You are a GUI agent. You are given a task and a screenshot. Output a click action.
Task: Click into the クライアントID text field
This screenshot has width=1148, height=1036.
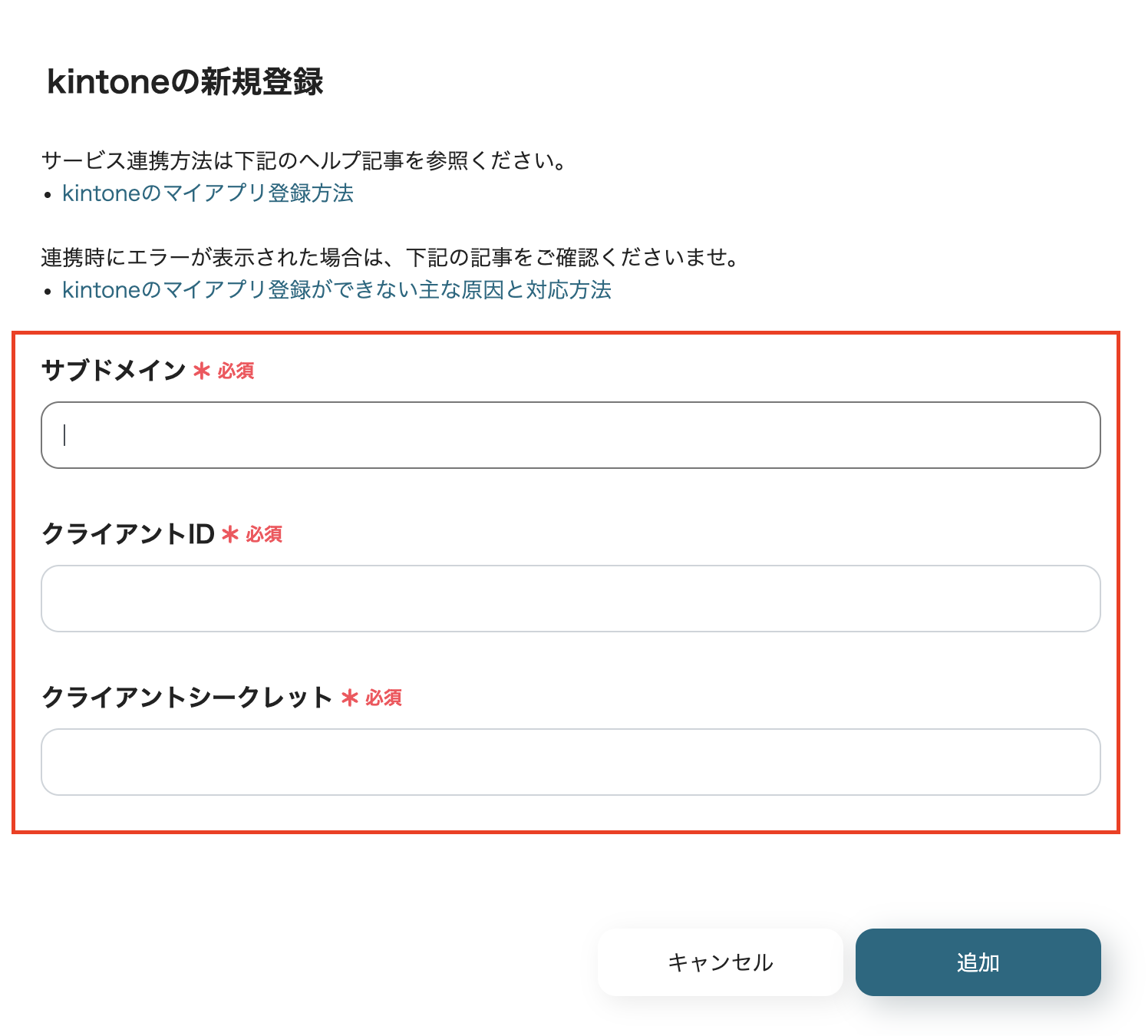571,599
